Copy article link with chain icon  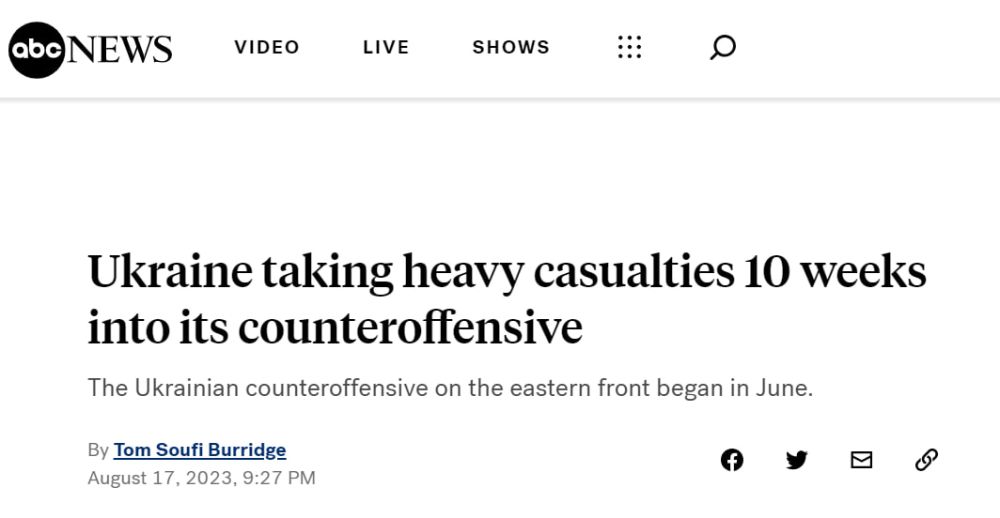point(926,460)
